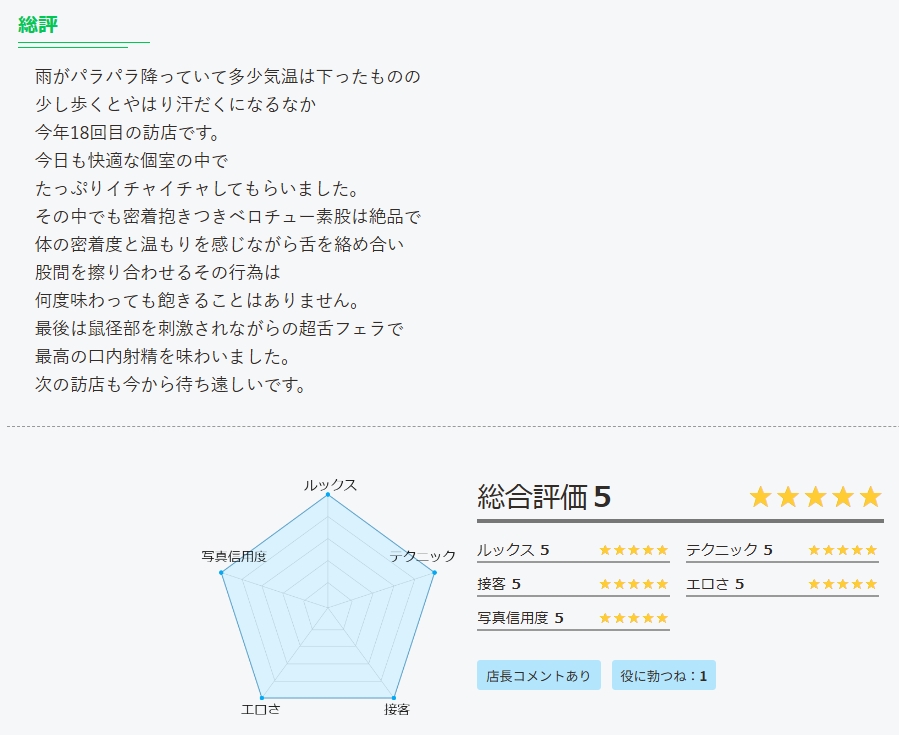The width and height of the screenshot is (899, 735).
Task: Click the radar chart center point
Action: [x=328, y=607]
